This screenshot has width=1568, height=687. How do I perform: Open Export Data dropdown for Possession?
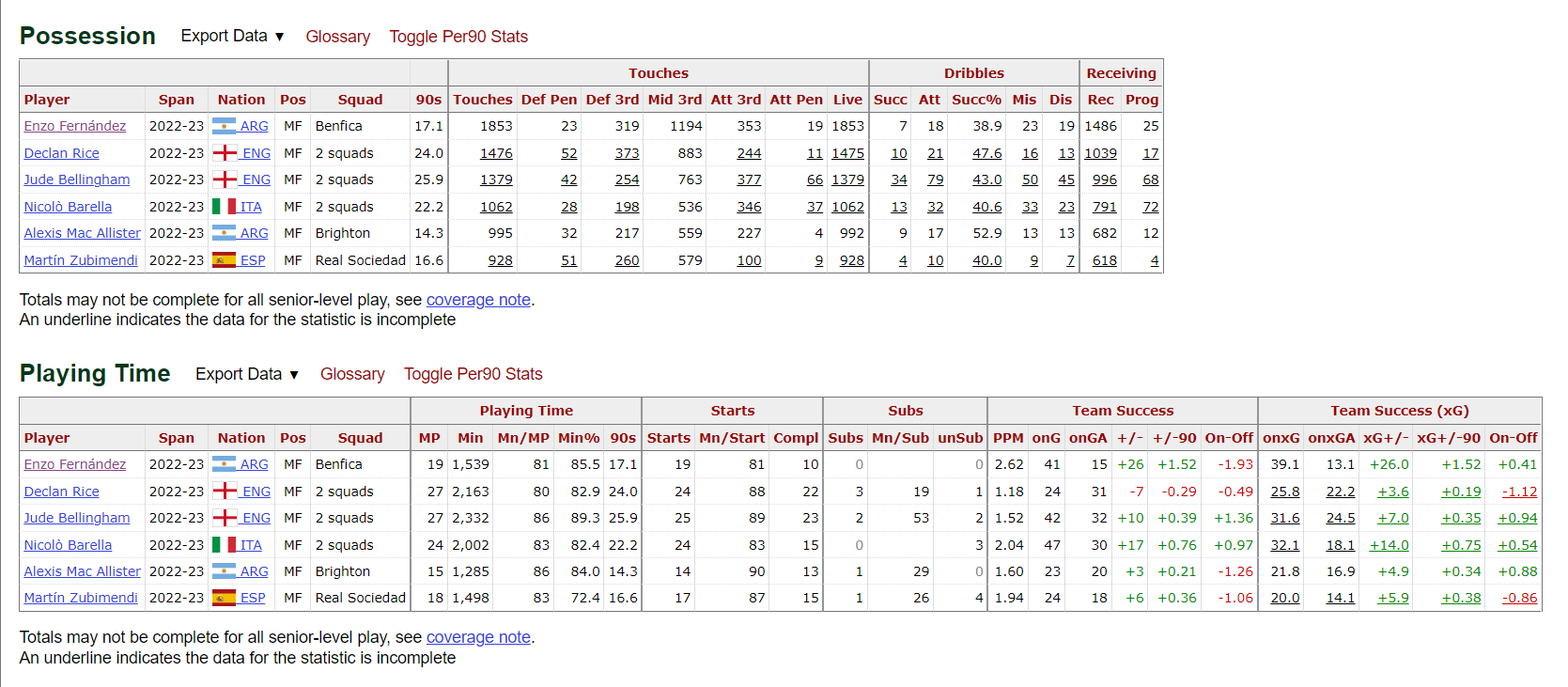pos(232,36)
